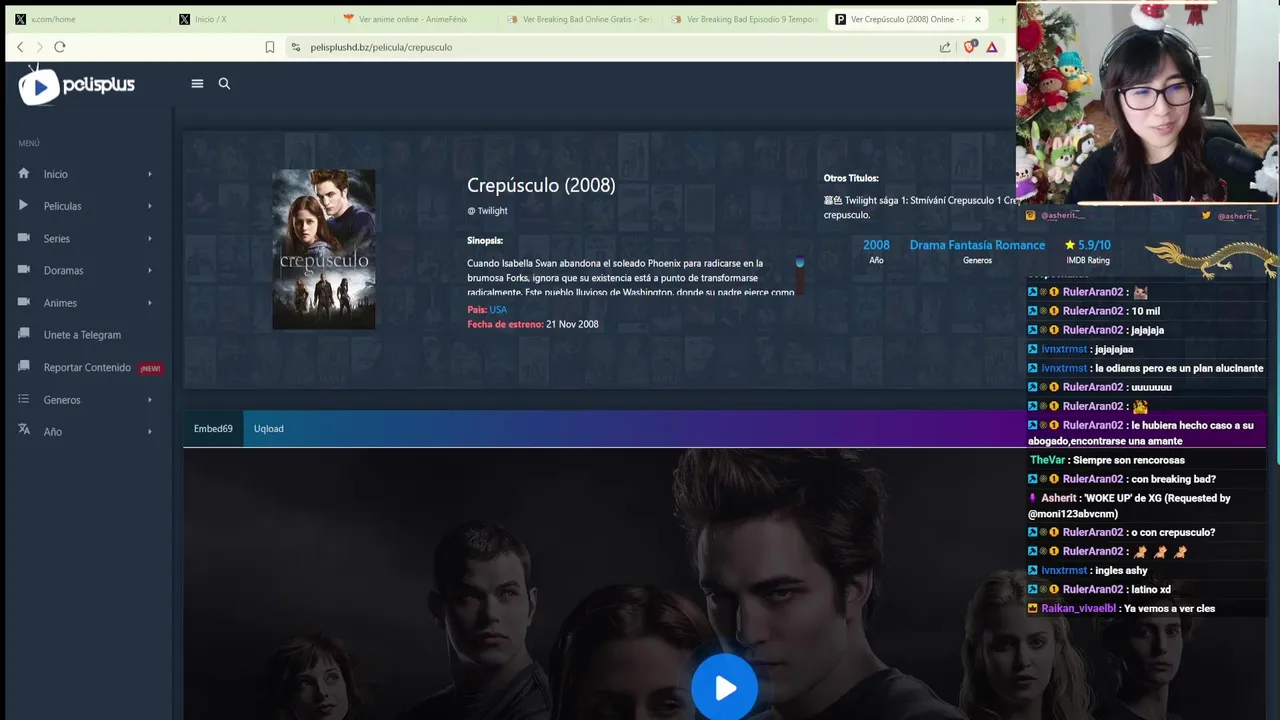Reload the page with refresh icon
This screenshot has height=720, width=1280.
(x=60, y=47)
